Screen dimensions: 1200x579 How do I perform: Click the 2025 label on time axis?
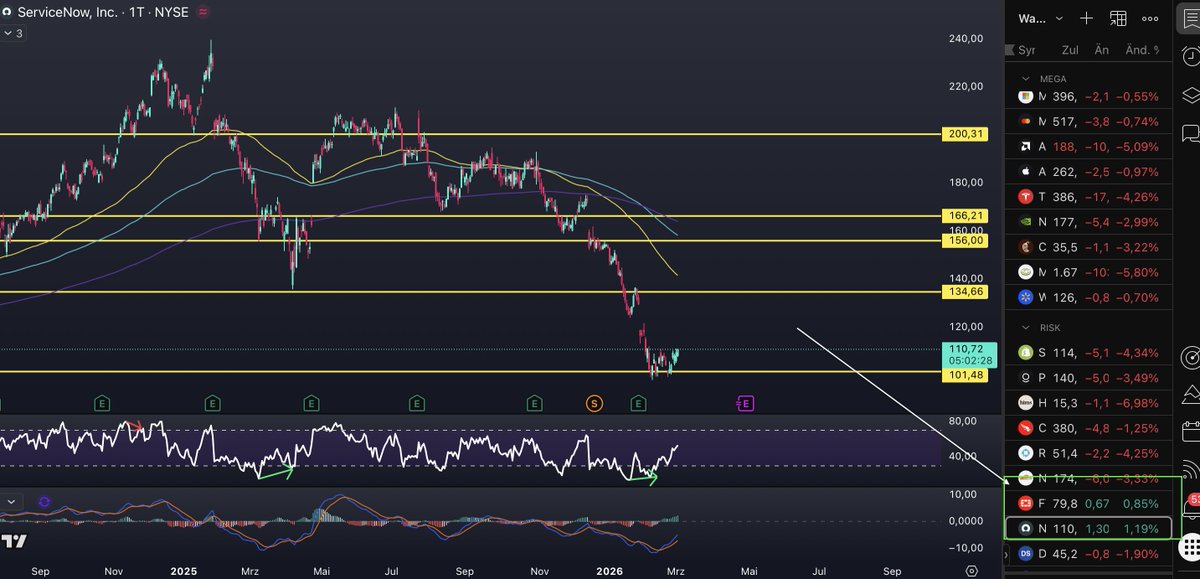[x=183, y=571]
